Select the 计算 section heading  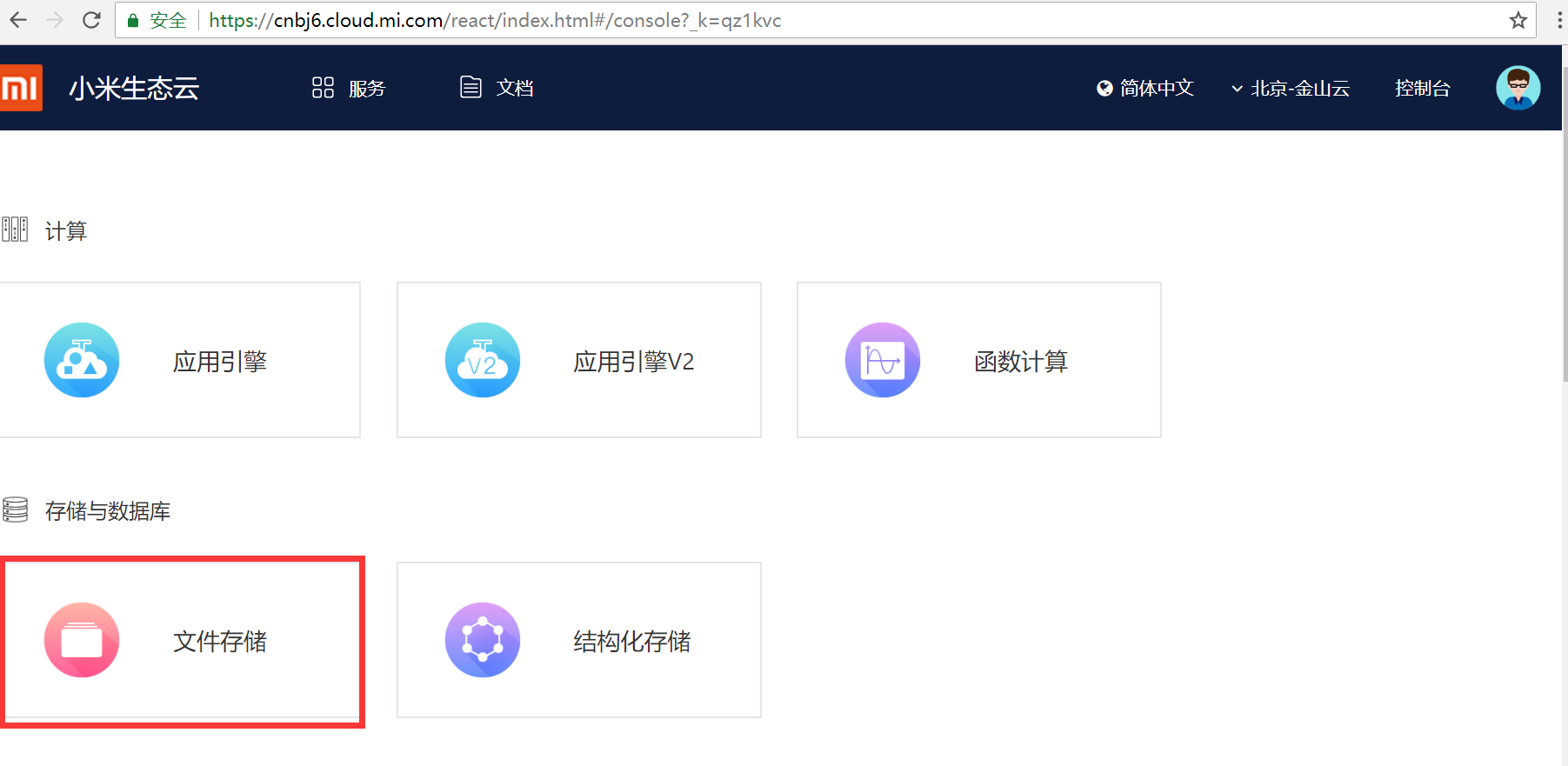point(66,230)
